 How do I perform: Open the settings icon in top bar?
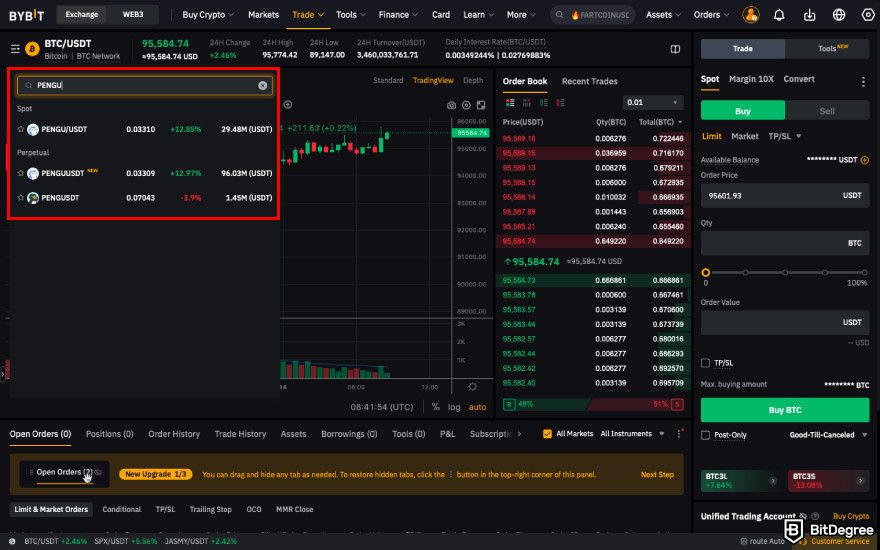[x=868, y=15]
